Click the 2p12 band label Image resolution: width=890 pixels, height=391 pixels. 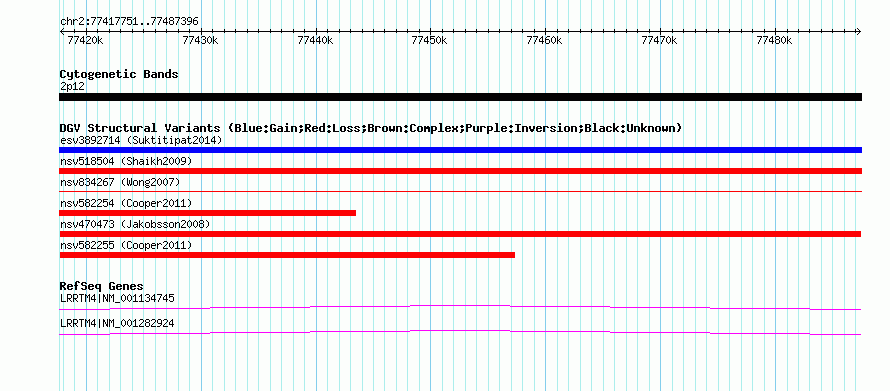pos(72,86)
